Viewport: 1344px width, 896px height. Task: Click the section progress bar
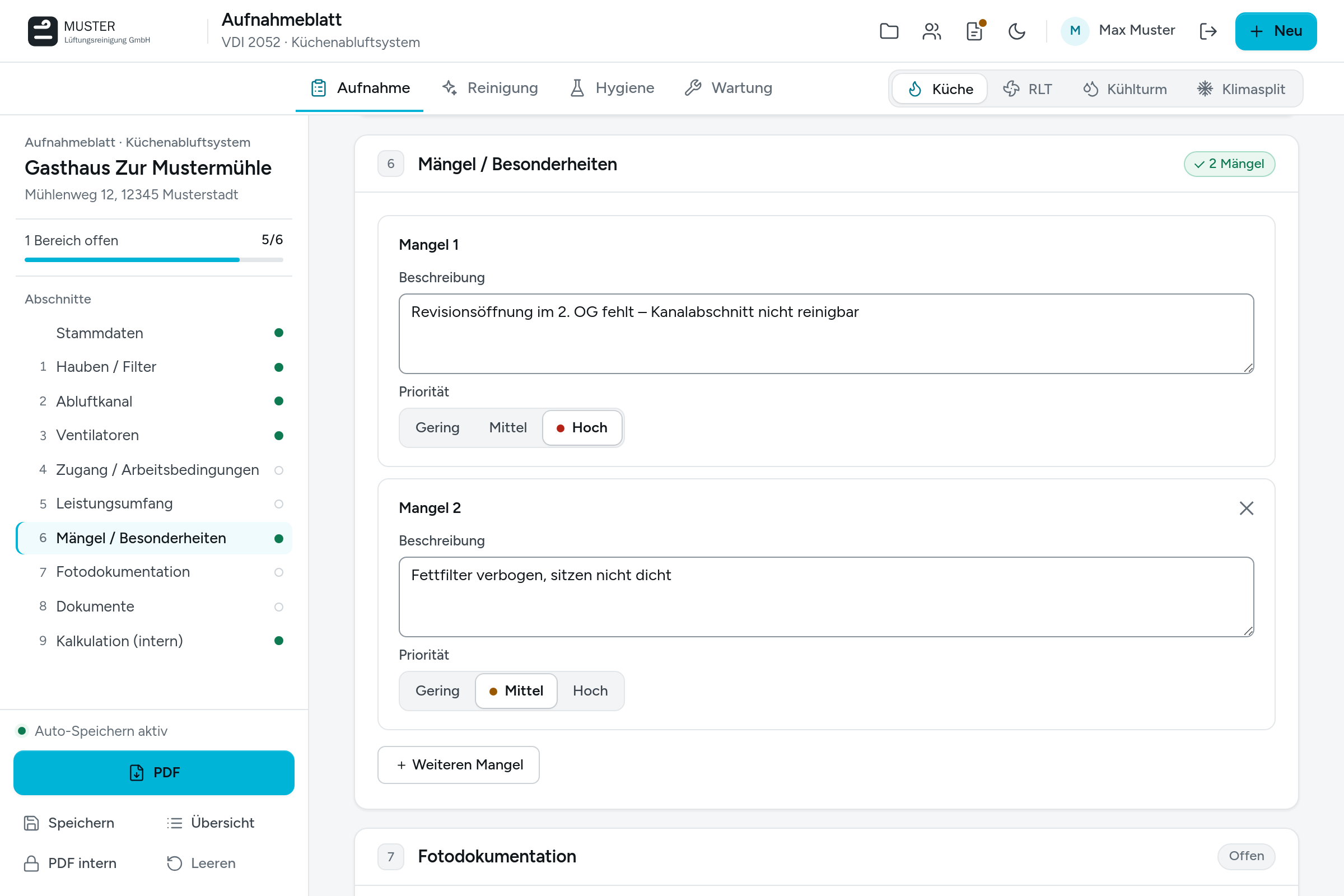153,260
